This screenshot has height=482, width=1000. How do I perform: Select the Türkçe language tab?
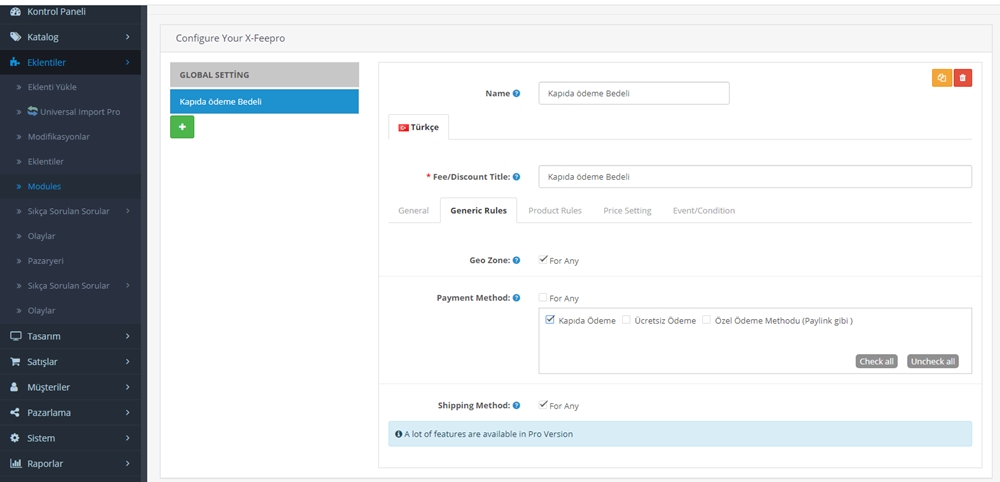coord(418,127)
